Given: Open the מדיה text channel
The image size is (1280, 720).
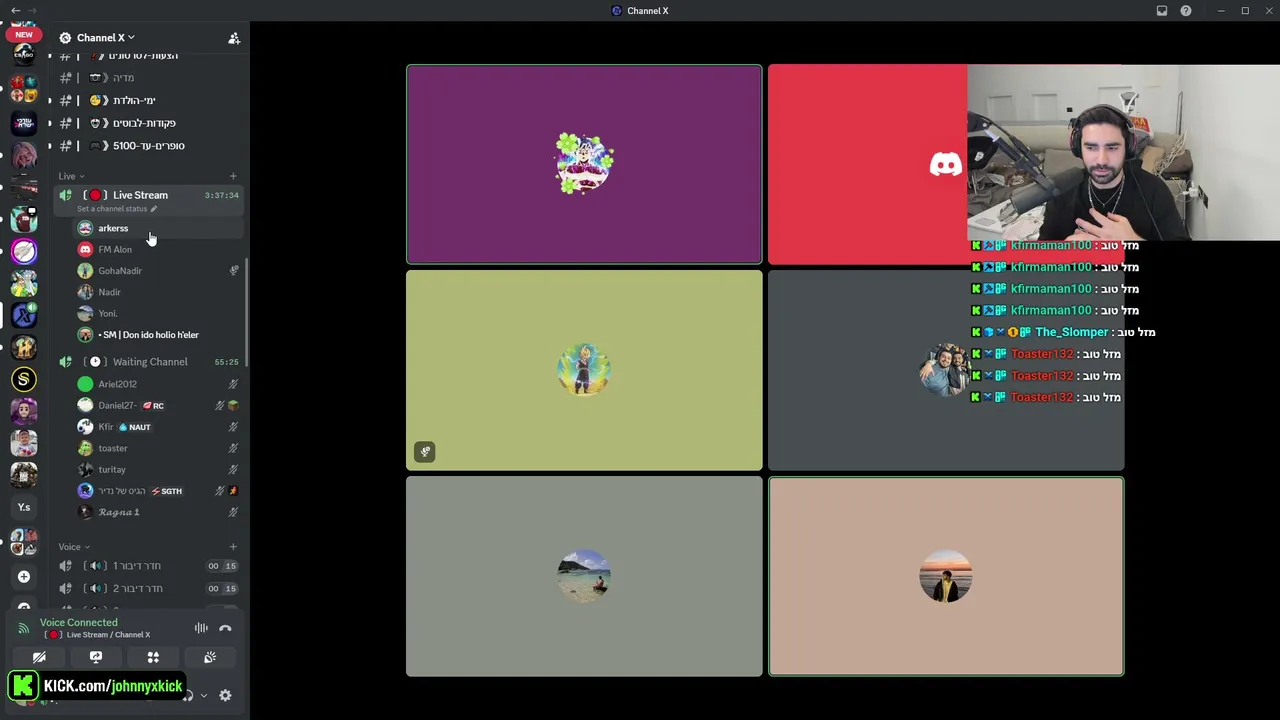Looking at the screenshot, I should pyautogui.click(x=149, y=78).
